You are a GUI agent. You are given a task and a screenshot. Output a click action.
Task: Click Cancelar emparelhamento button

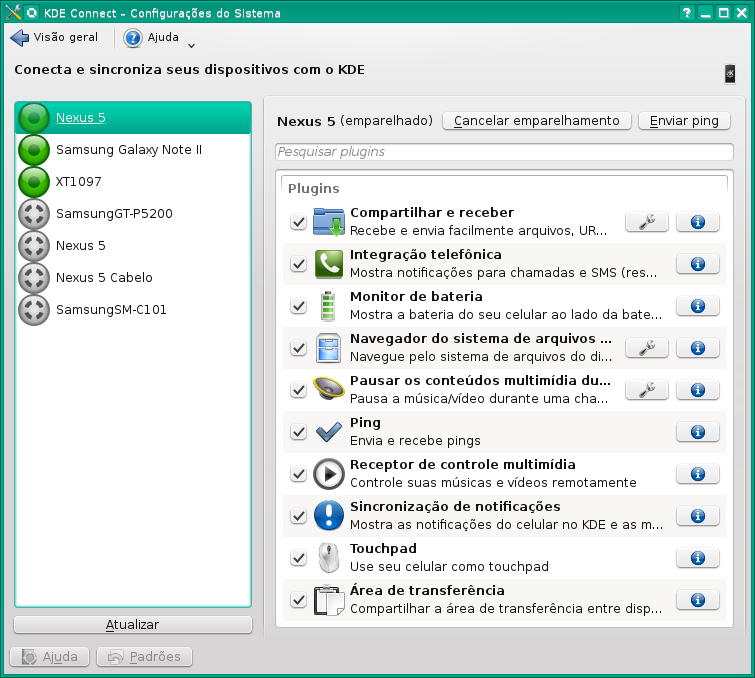pyautogui.click(x=536, y=120)
